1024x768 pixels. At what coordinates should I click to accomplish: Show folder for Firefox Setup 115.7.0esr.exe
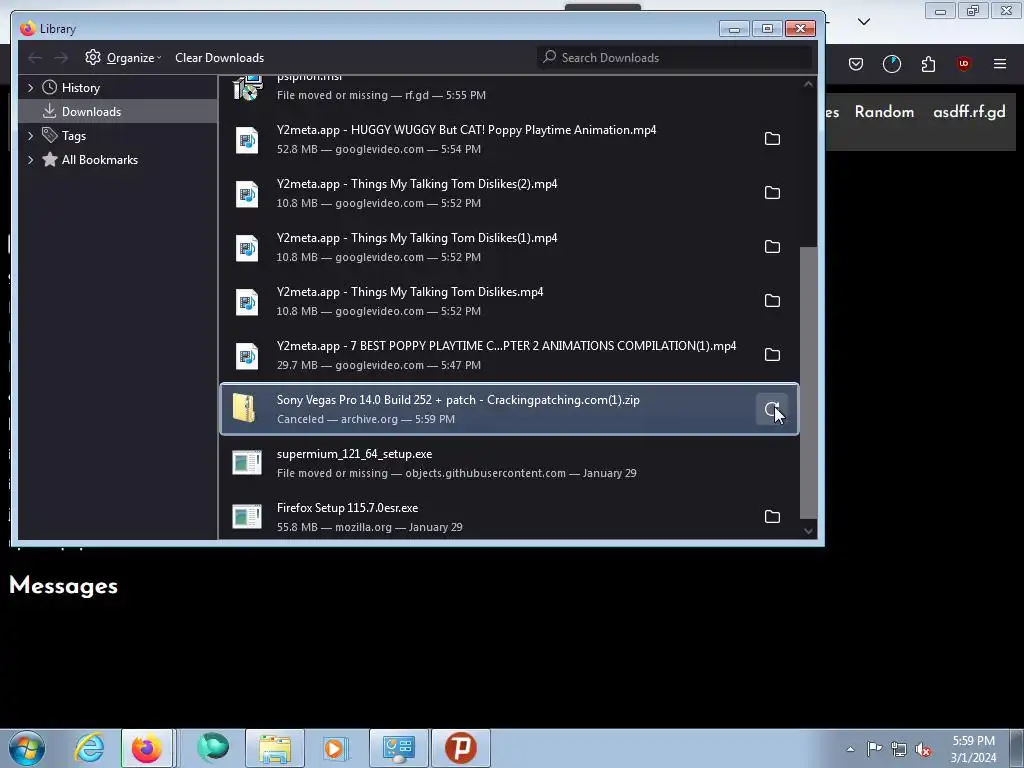(772, 517)
